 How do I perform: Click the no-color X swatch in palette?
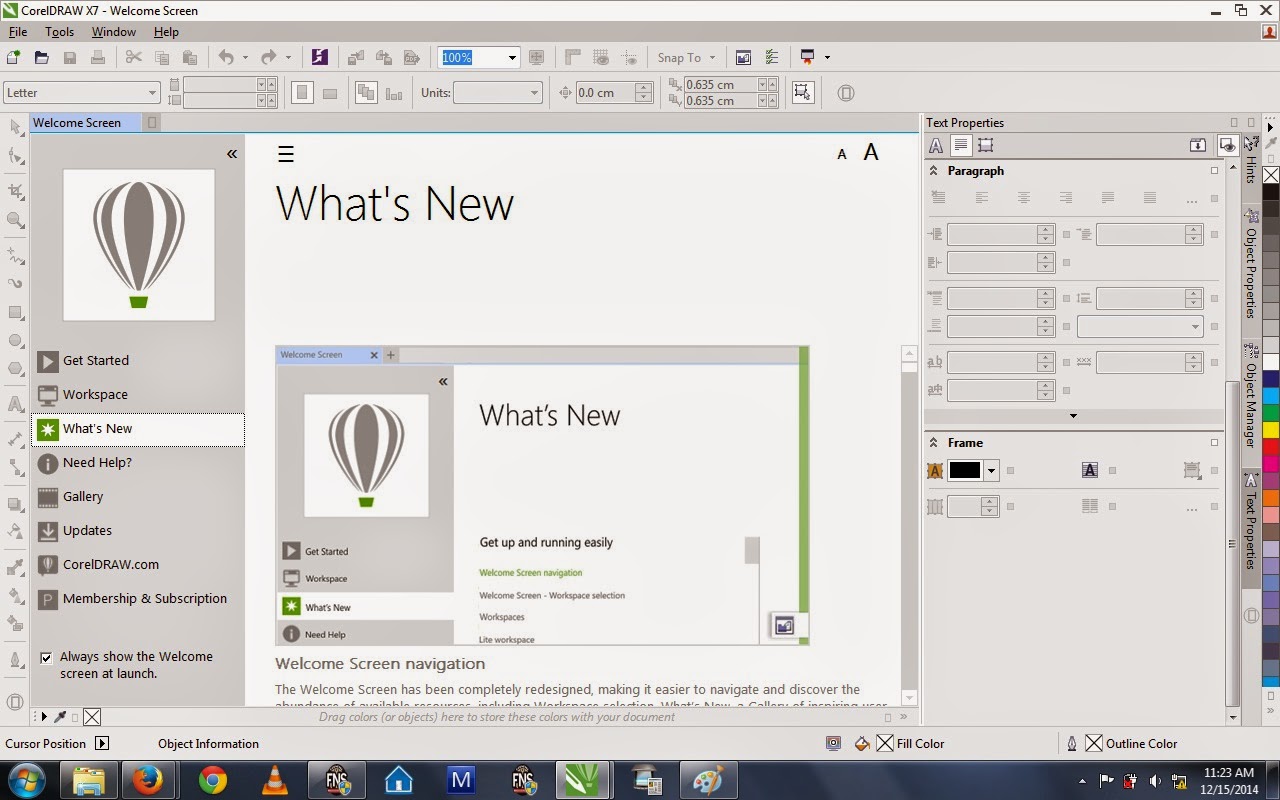click(1271, 176)
